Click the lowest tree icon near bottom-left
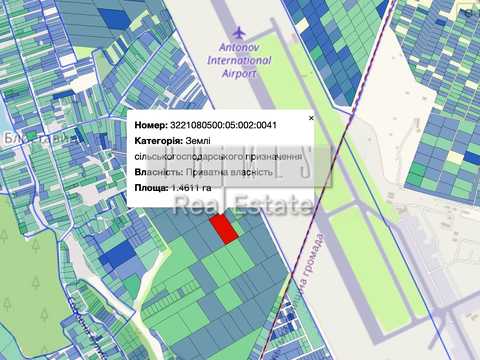 [45, 349]
